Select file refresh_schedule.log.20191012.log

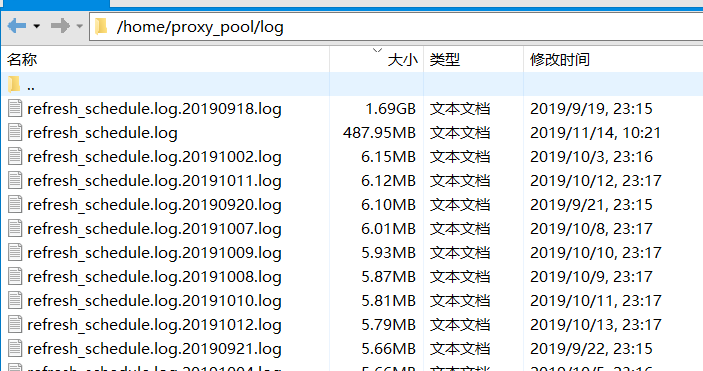(x=154, y=325)
